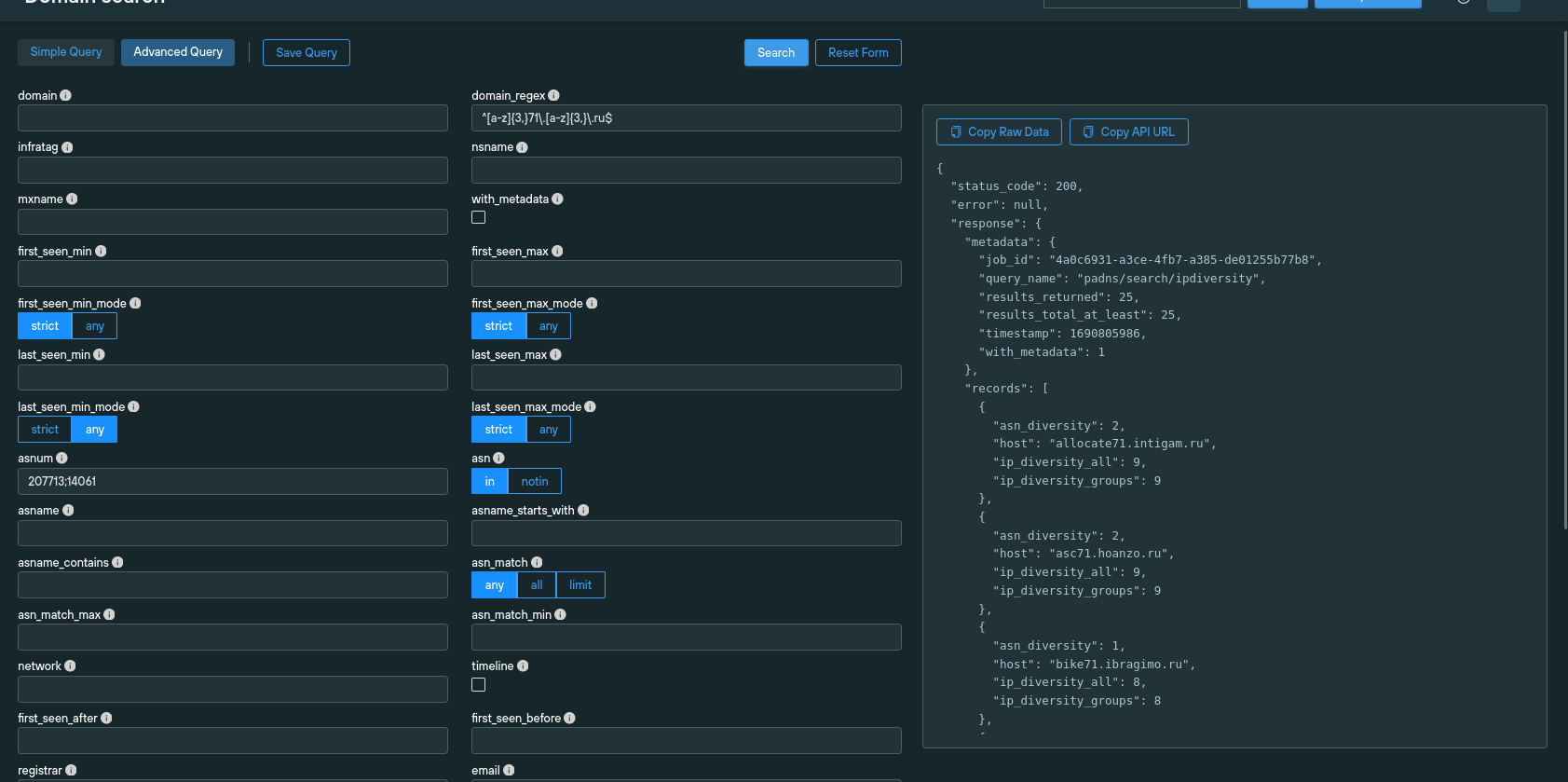Click the last_seen_min info icon
Screen dimensions: 1568x782
coord(99,354)
